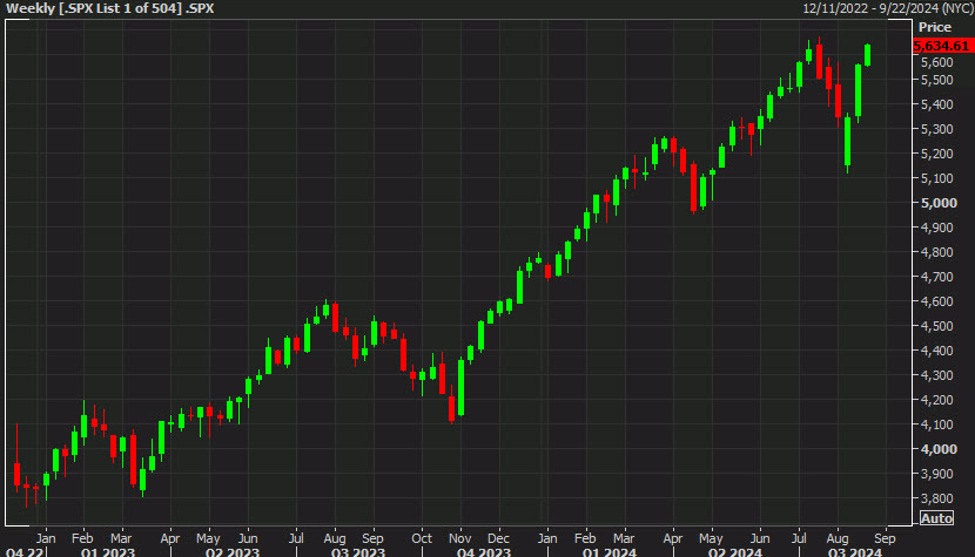The width and height of the screenshot is (975, 557).
Task: Click the bold 5,000 price axis label
Action: tap(938, 203)
